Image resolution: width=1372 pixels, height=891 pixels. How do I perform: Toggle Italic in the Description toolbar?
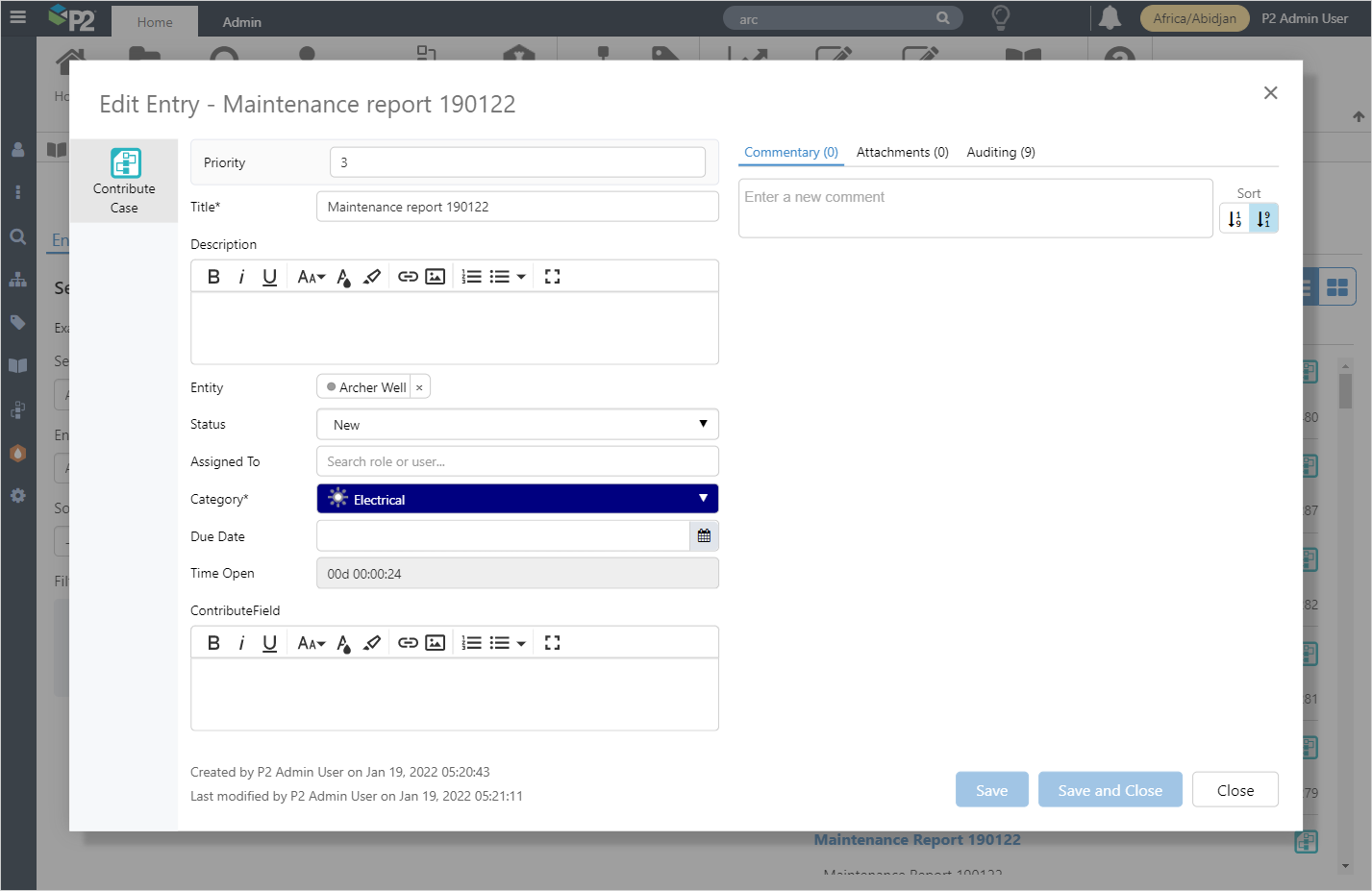click(x=241, y=277)
